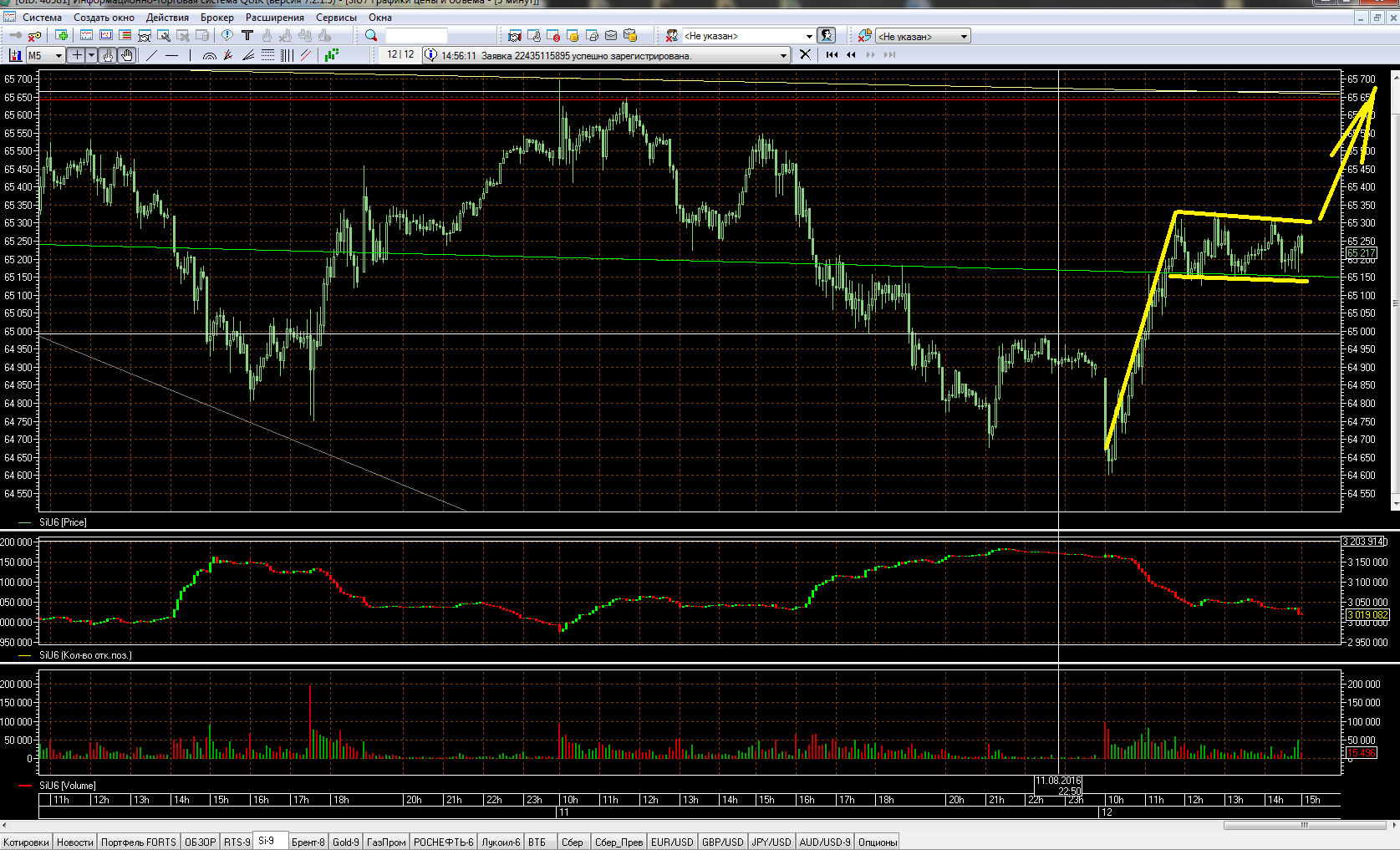The height and width of the screenshot is (850, 1400).
Task: Open the Окна menu
Action: 380,18
